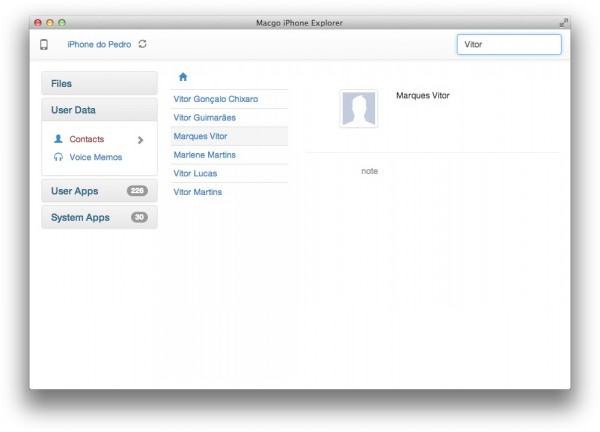Click the Marques Vitor name in details
The image size is (600, 432).
422,95
